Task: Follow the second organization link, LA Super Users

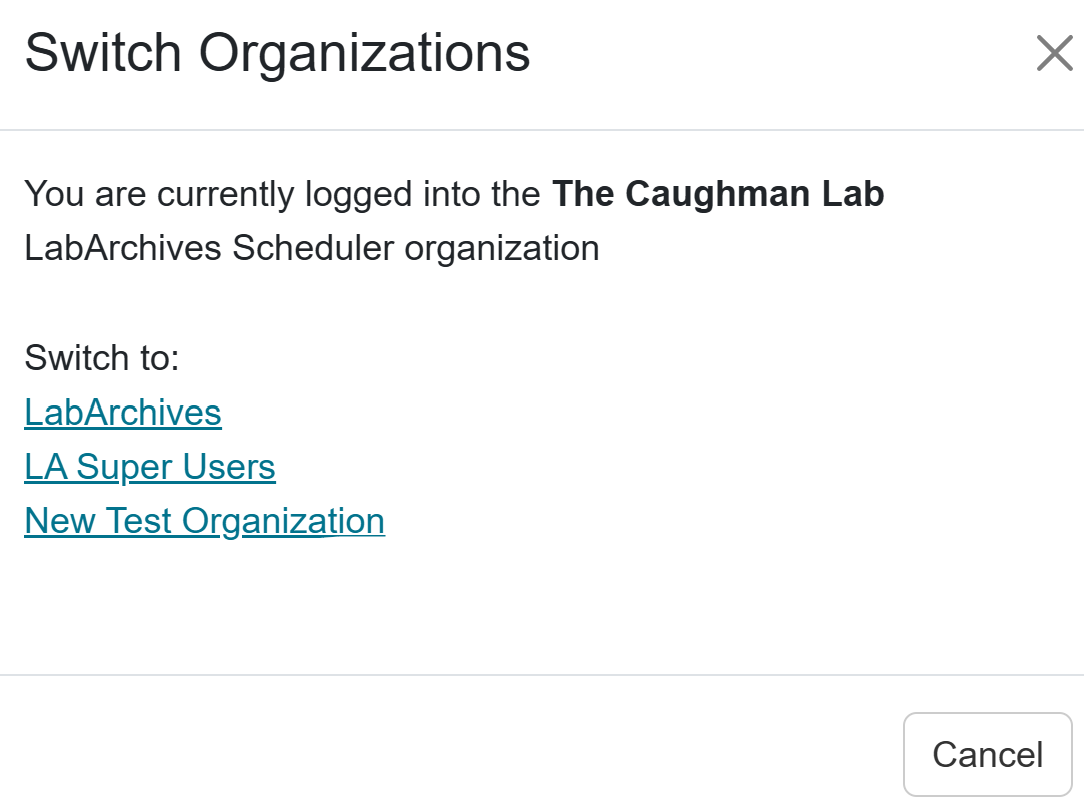Action: 150,467
